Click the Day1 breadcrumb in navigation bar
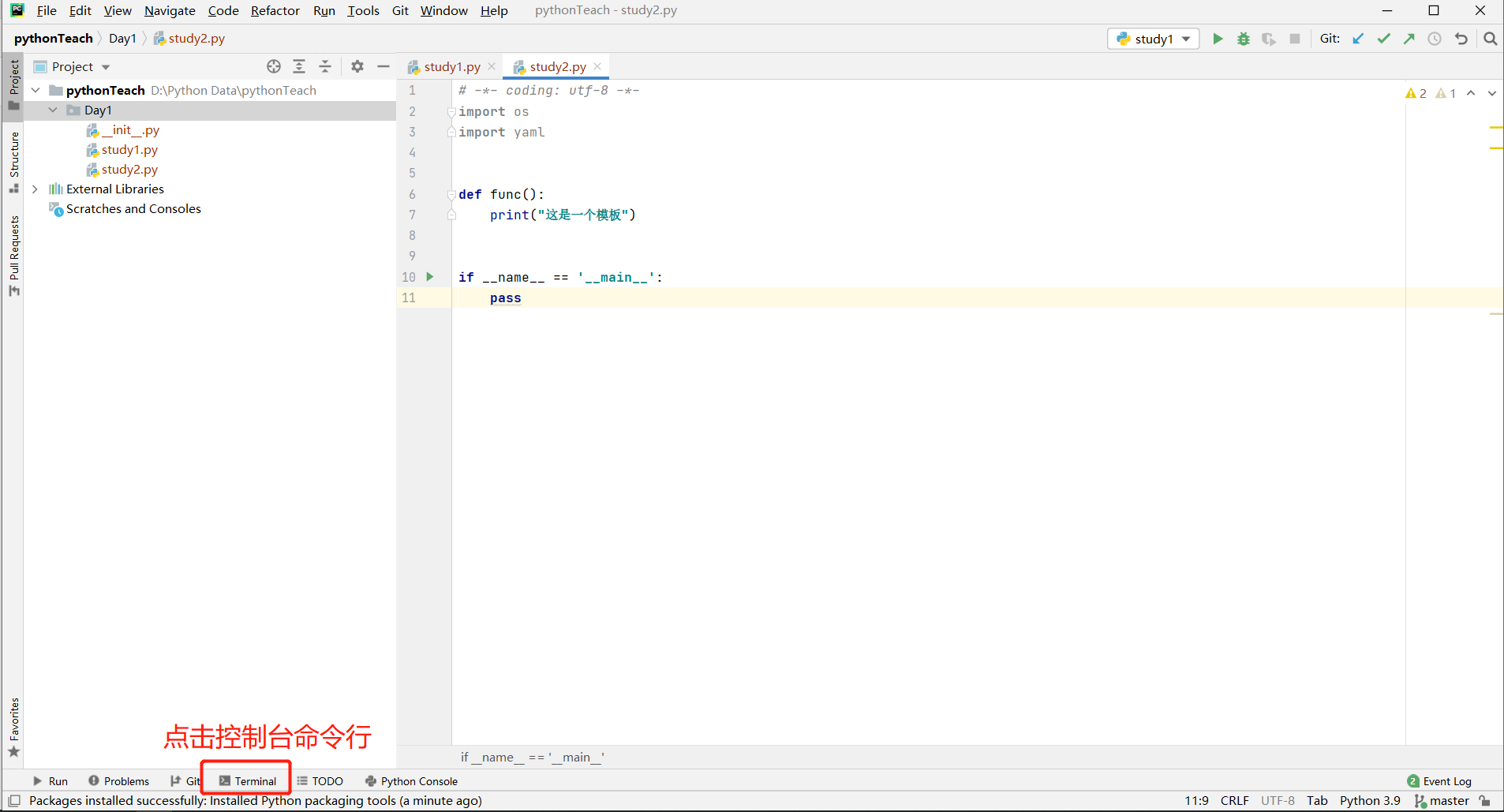The height and width of the screenshot is (812, 1504). [122, 39]
